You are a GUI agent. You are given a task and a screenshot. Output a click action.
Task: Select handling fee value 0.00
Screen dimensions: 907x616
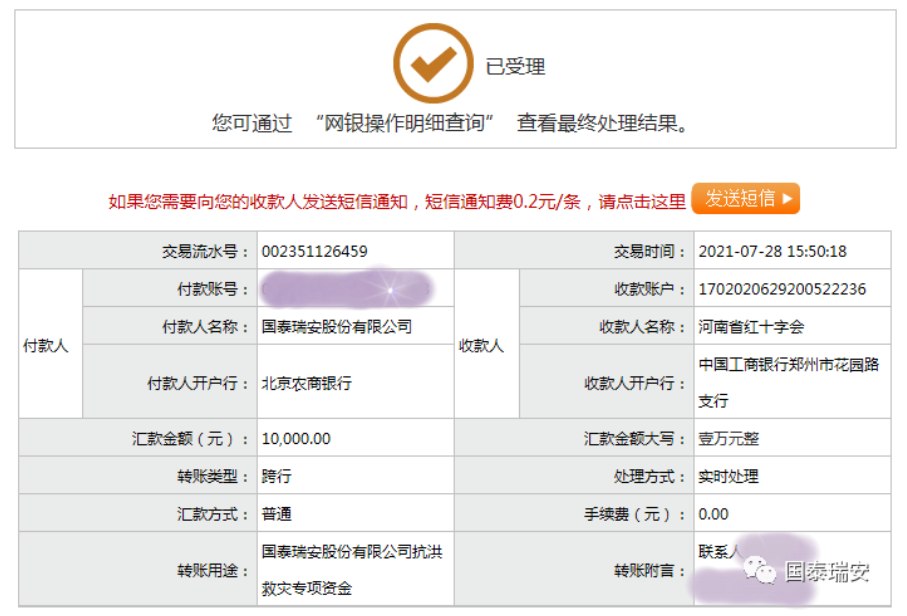713,514
